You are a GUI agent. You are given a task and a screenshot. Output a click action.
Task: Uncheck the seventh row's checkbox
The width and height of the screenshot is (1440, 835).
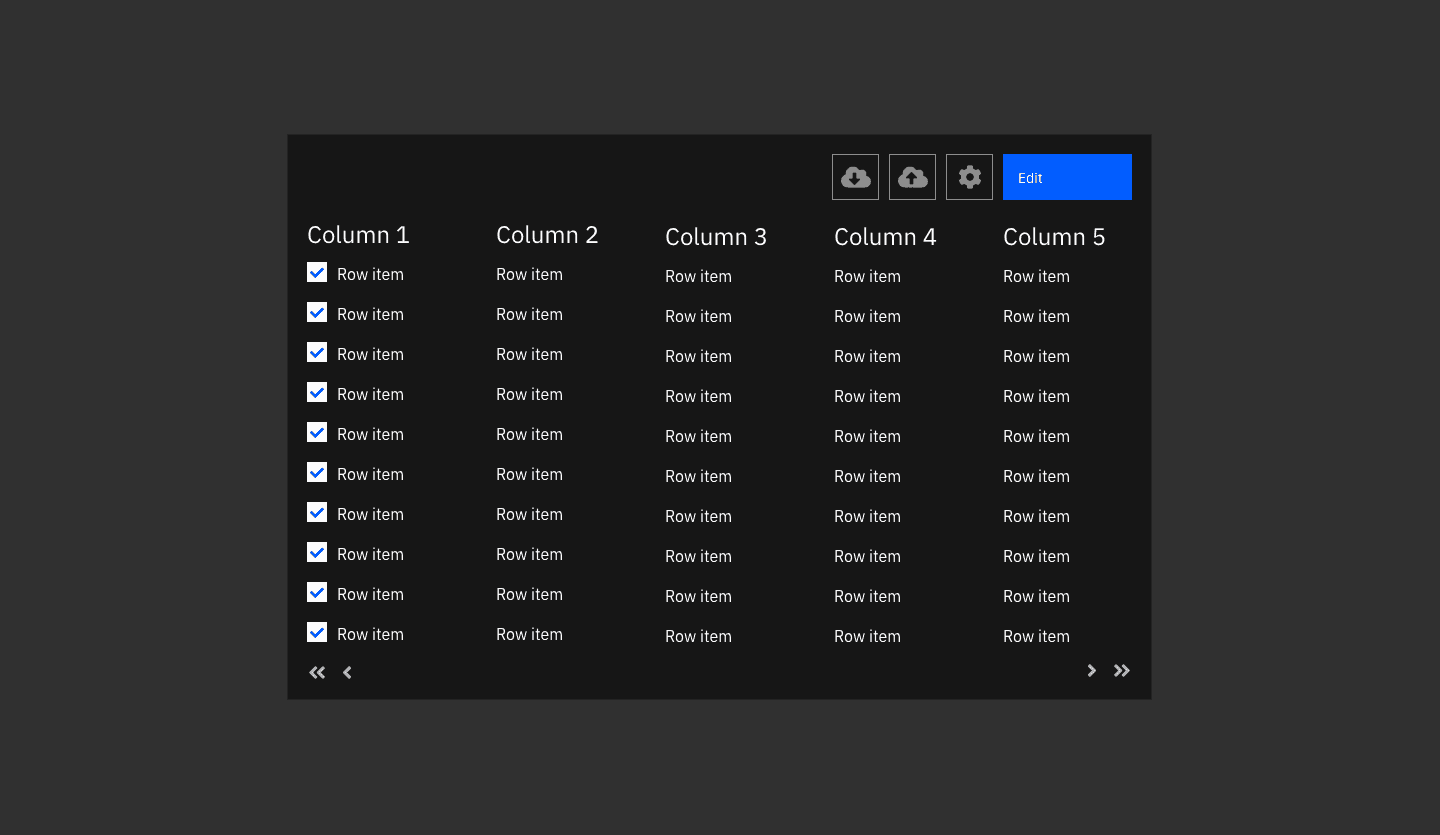317,512
